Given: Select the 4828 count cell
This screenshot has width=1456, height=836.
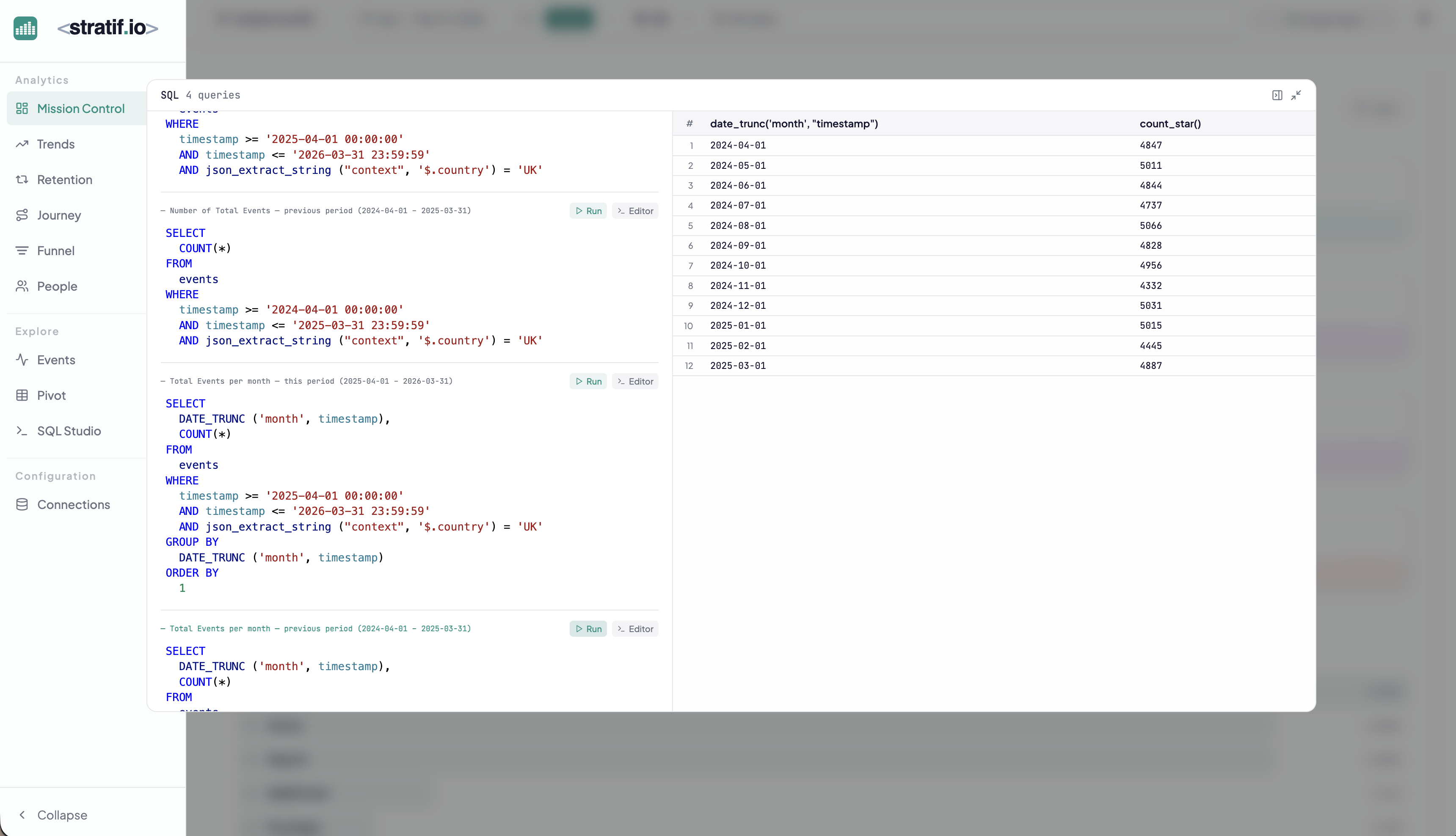Looking at the screenshot, I should [x=1150, y=245].
